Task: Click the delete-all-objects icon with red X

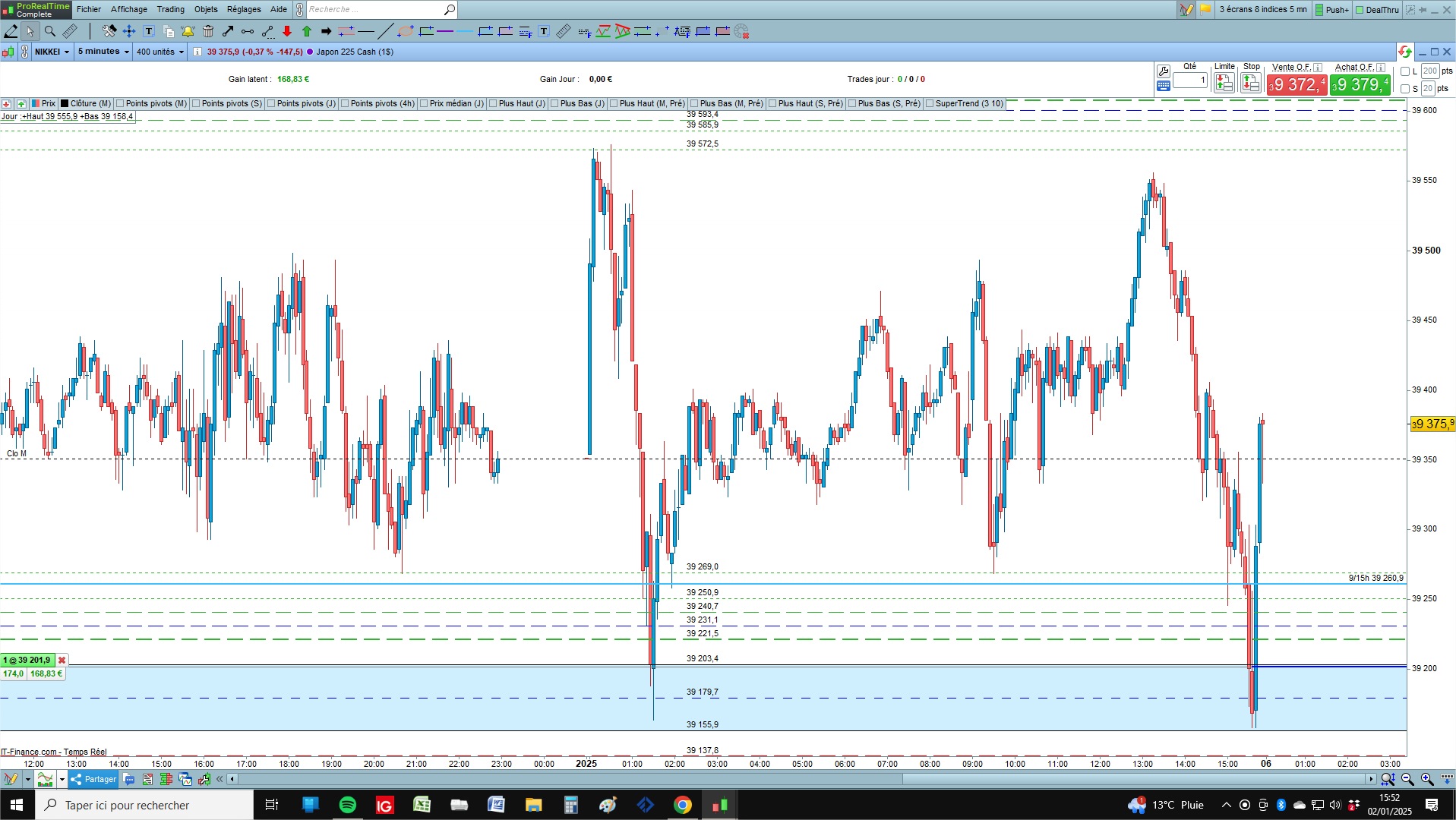Action: [741, 31]
